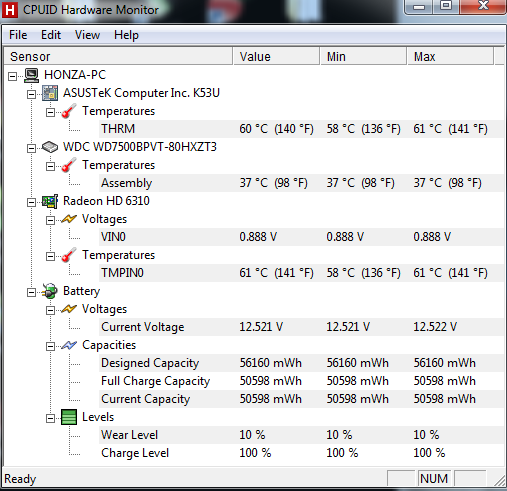The width and height of the screenshot is (507, 491).
Task: Click the window resize grip
Action: pyautogui.click(x=499, y=480)
